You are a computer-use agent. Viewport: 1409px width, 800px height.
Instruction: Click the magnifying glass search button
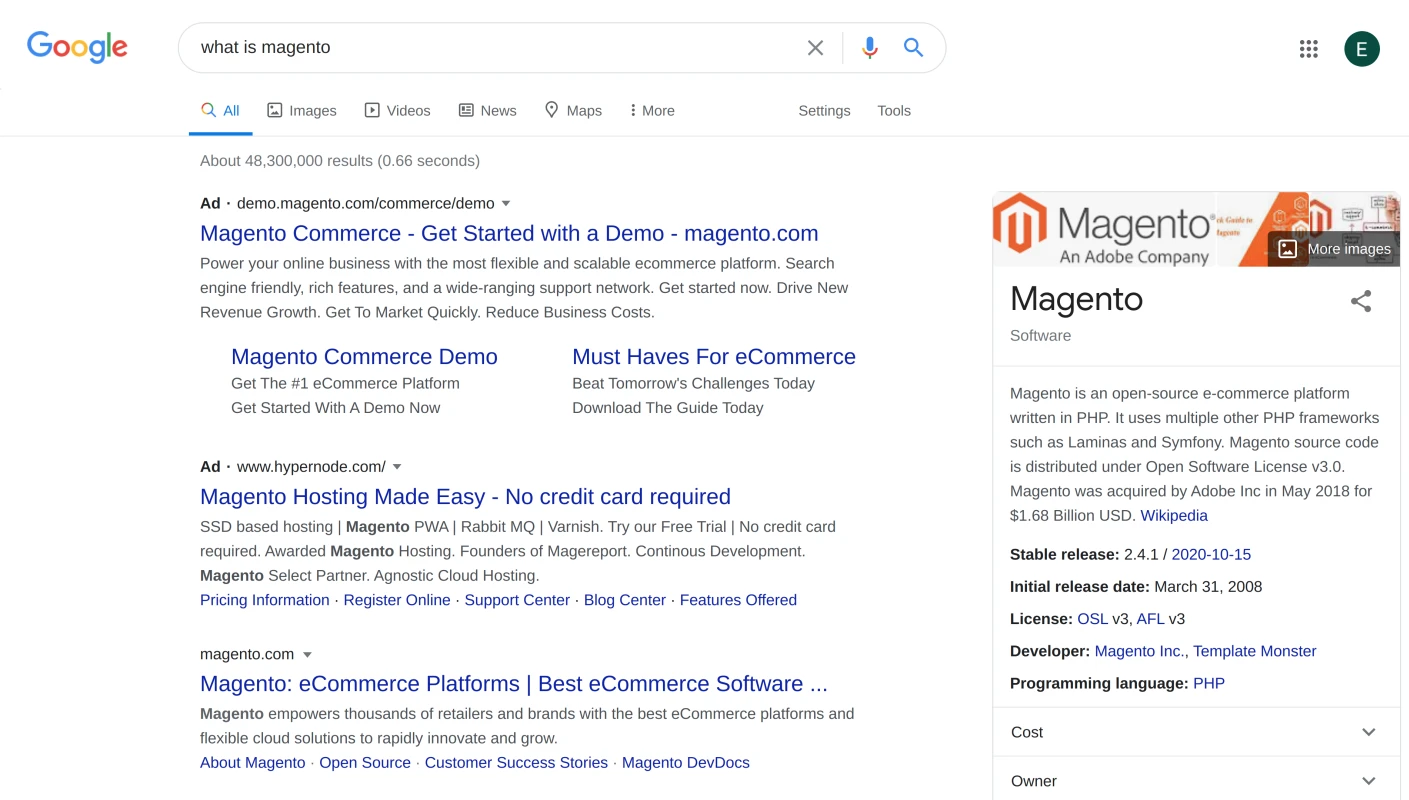pyautogui.click(x=913, y=48)
